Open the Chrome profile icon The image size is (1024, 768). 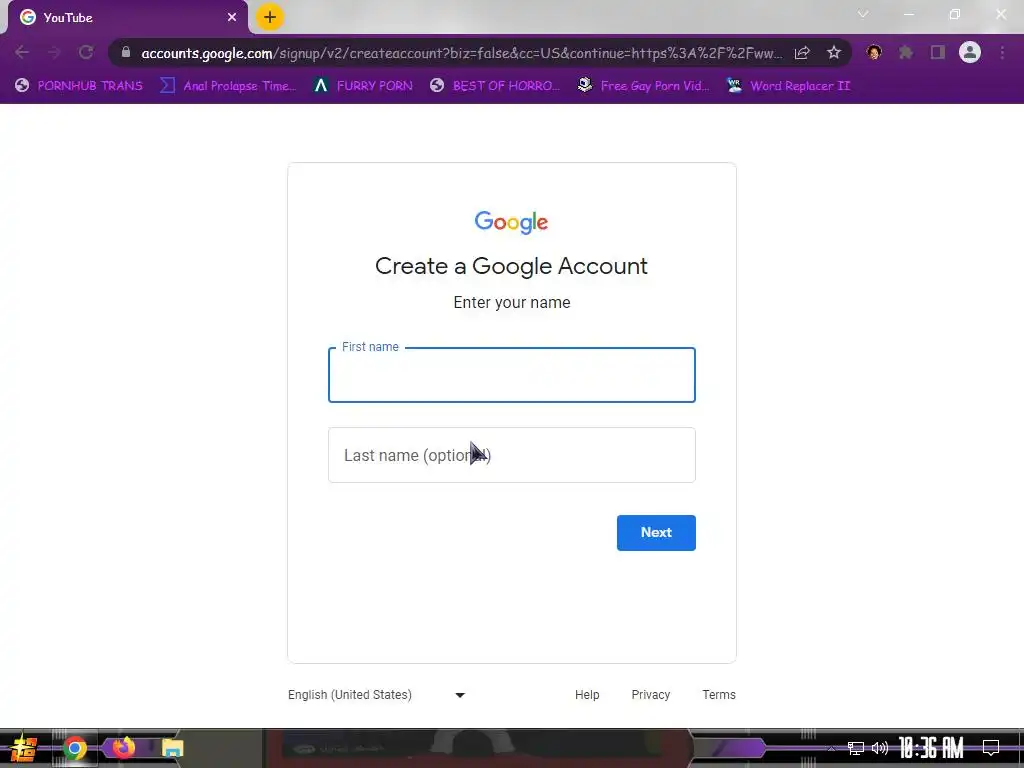(970, 52)
